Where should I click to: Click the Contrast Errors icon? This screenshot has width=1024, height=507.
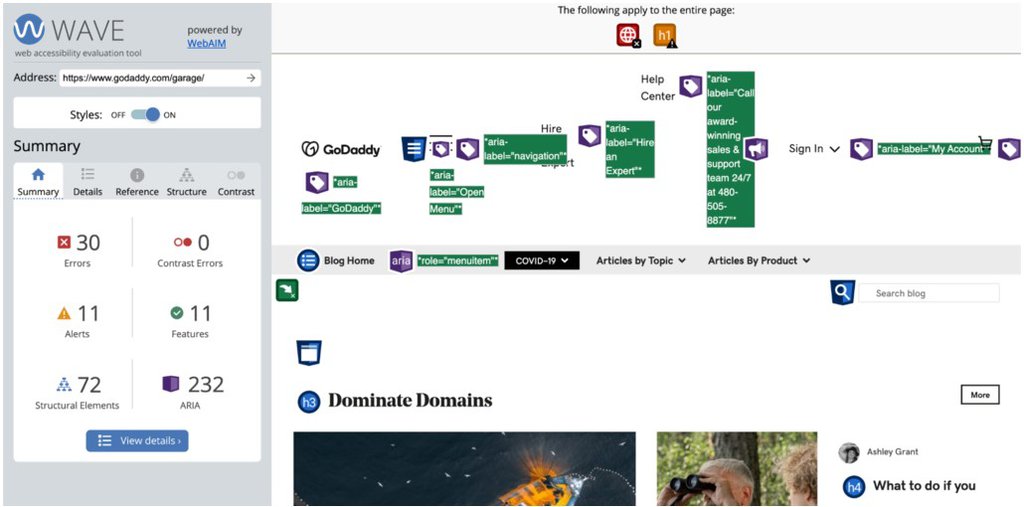[183, 242]
